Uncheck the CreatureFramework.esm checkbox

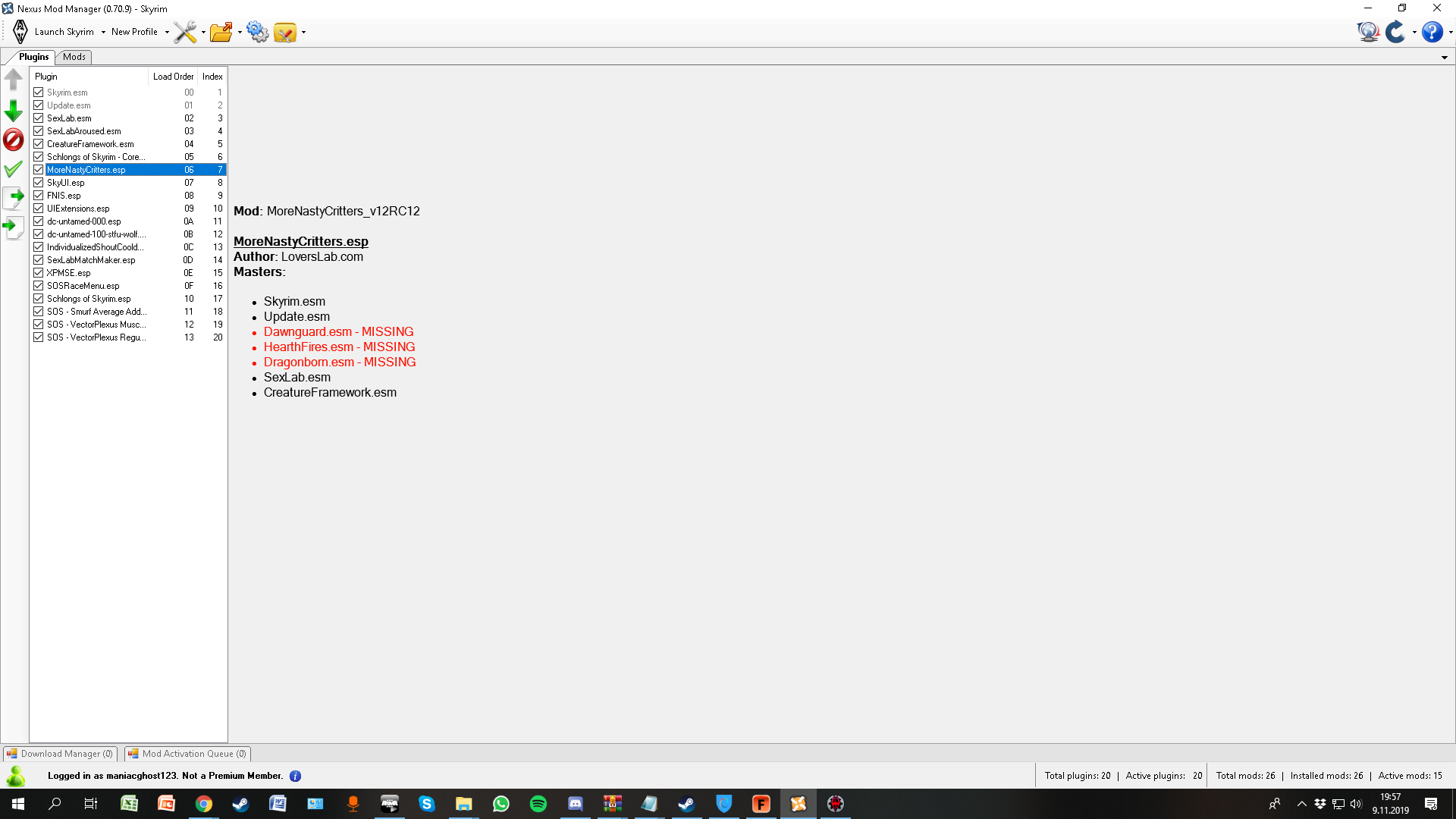pyautogui.click(x=39, y=144)
